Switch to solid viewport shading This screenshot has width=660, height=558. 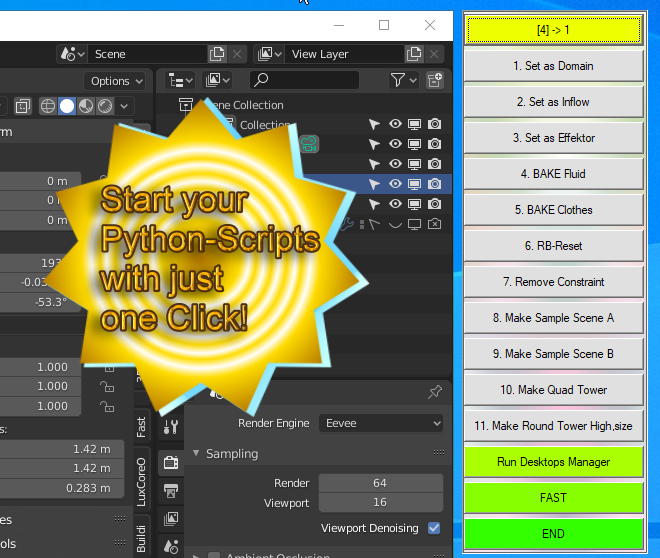click(67, 106)
